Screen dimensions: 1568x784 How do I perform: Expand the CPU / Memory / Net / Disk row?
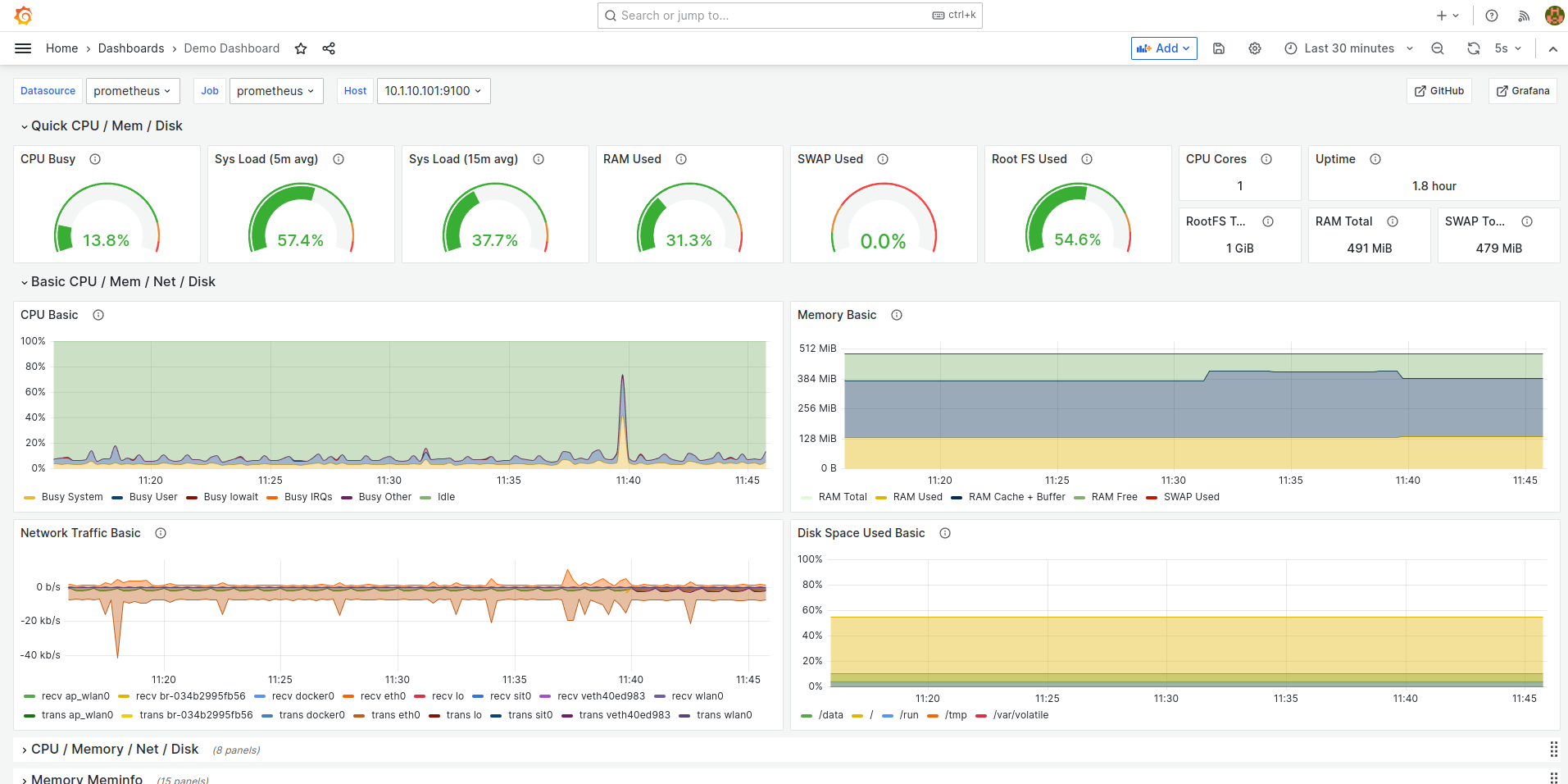pyautogui.click(x=114, y=749)
